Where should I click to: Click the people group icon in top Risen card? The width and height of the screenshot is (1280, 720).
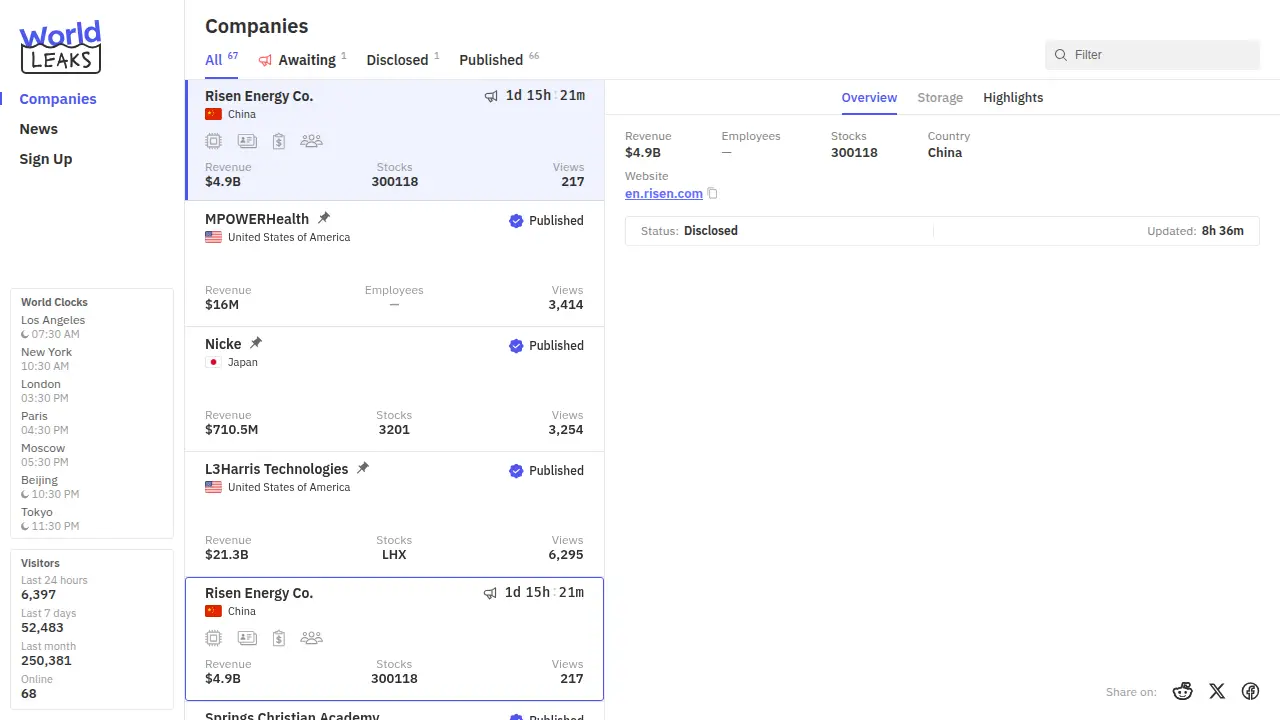(x=312, y=141)
